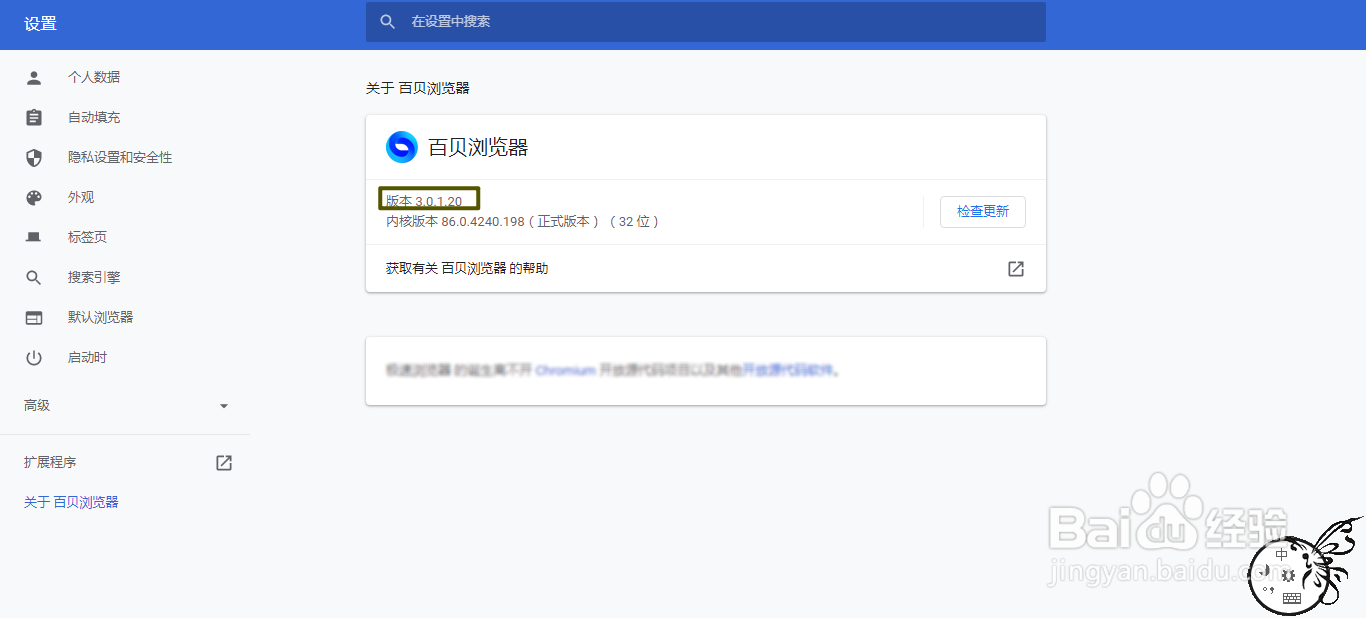
Task: Click the power icon beside 启动时
Action: pyautogui.click(x=34, y=357)
